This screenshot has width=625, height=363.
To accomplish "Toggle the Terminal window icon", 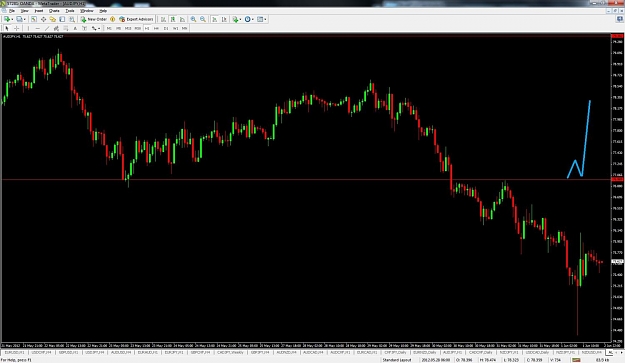I will [62, 19].
